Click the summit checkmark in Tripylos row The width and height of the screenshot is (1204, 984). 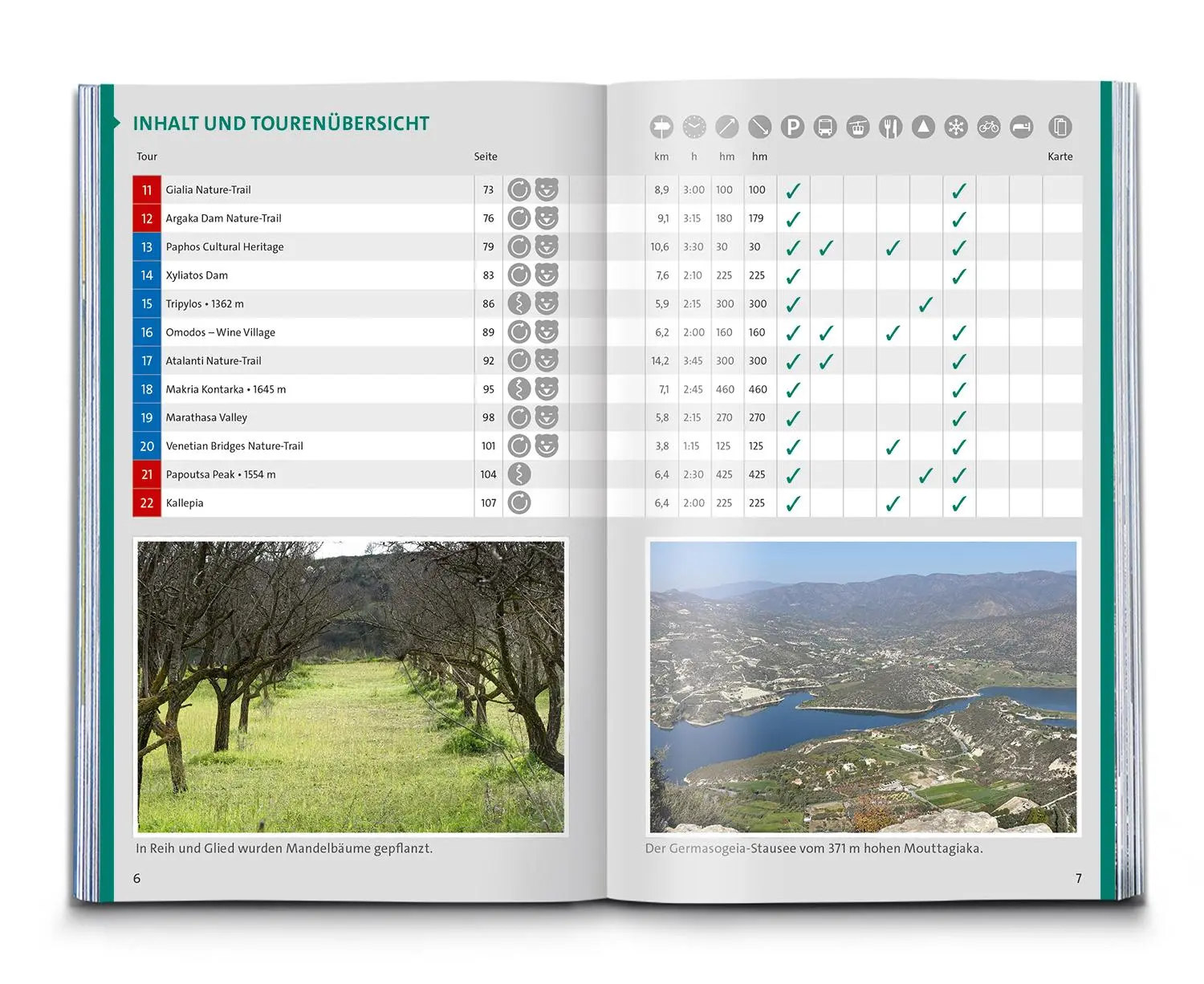tap(925, 304)
